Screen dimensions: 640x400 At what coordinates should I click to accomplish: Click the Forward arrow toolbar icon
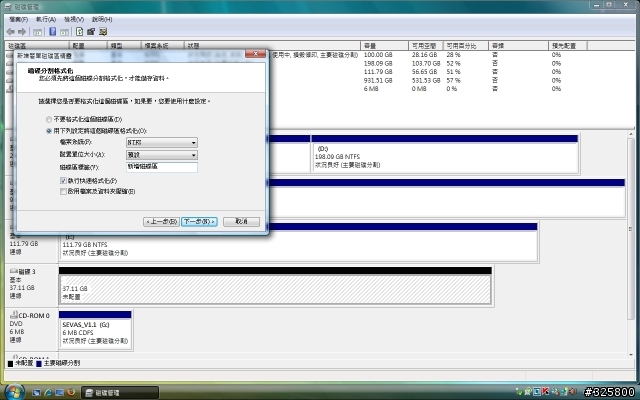point(22,31)
